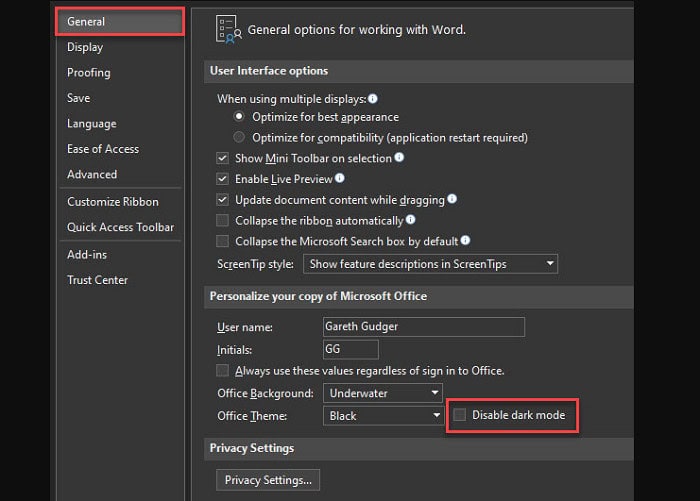Open Ease of Access options
This screenshot has height=501, width=700.
coord(103,149)
